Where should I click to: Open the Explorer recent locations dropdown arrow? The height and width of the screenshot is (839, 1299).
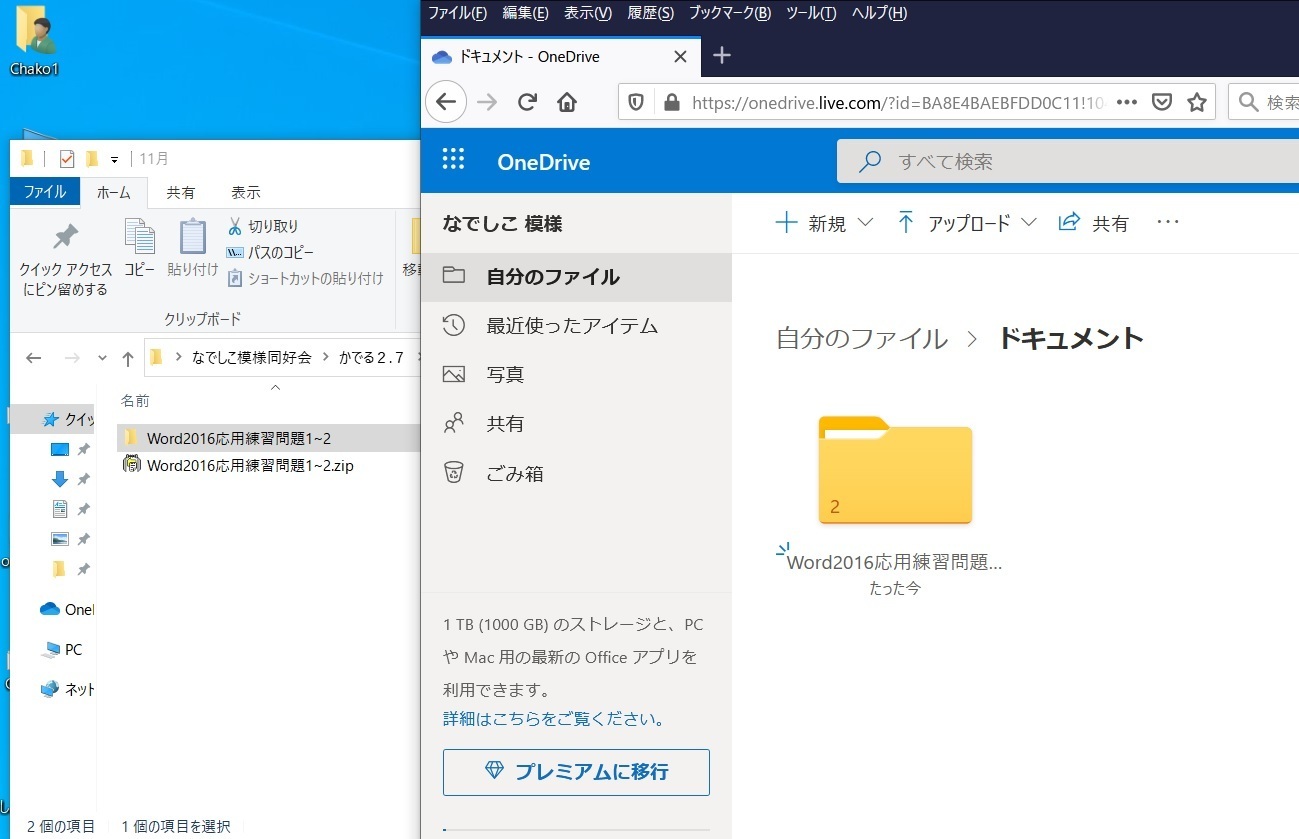point(102,358)
